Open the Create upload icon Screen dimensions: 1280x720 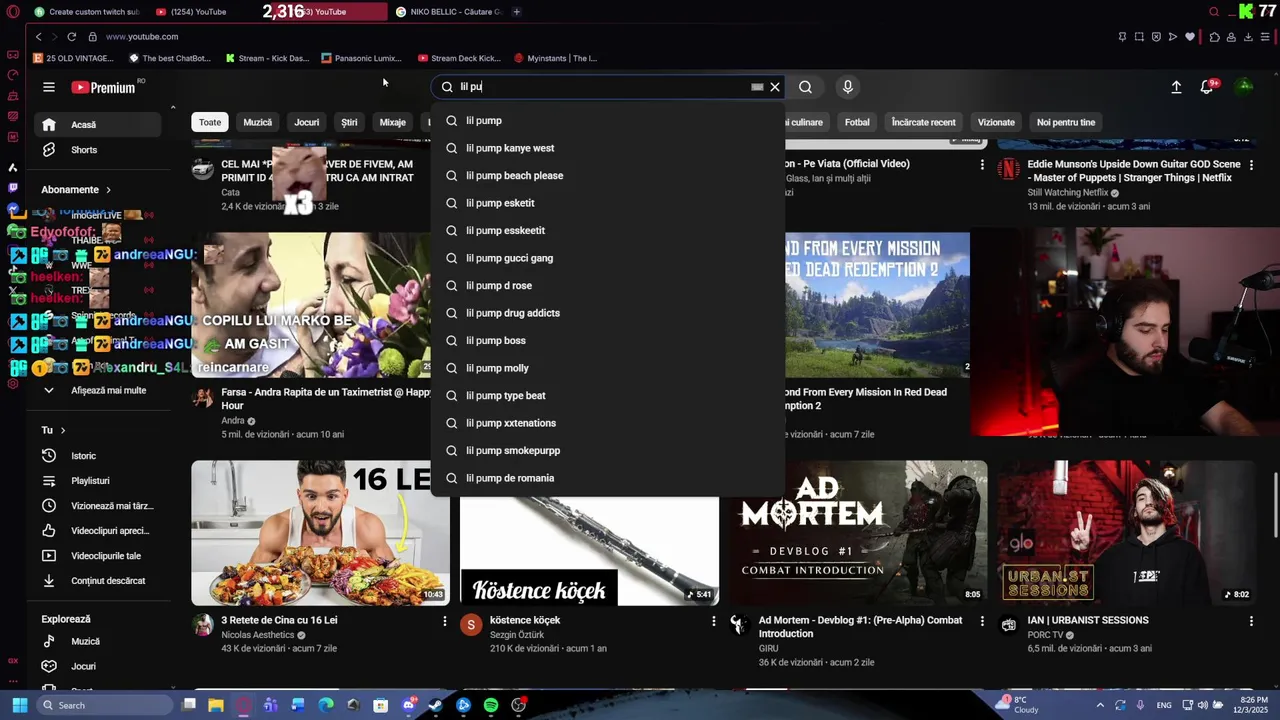(1176, 87)
